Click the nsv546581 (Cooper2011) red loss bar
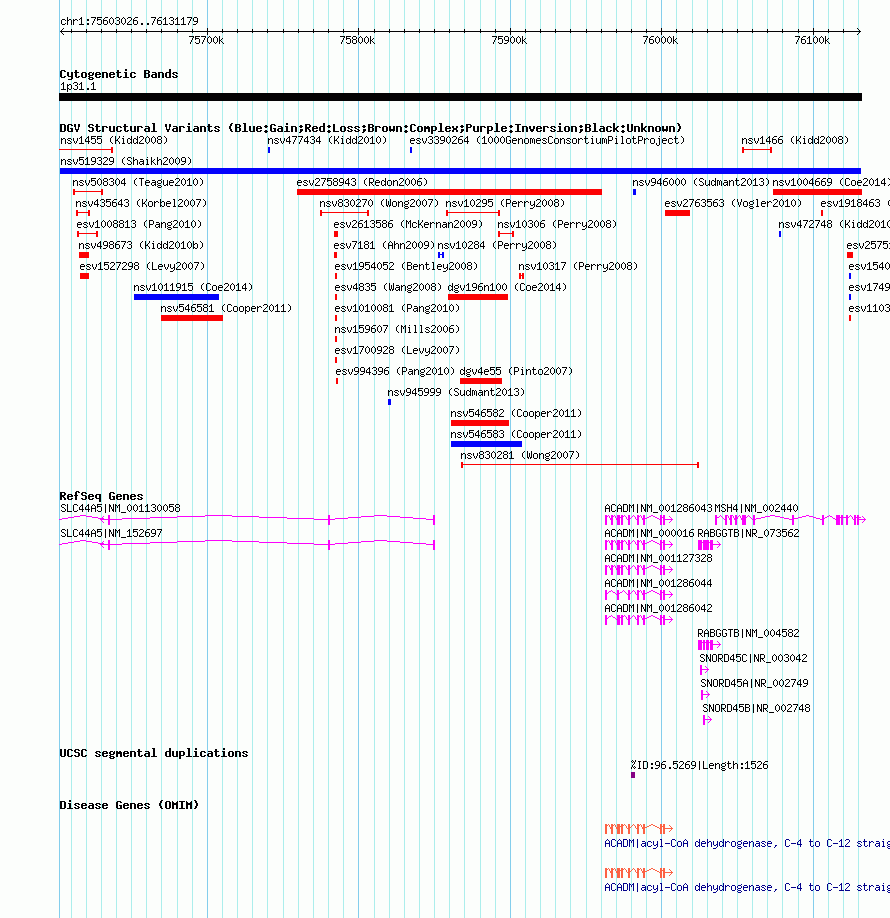The height and width of the screenshot is (918, 890). pyautogui.click(x=192, y=318)
